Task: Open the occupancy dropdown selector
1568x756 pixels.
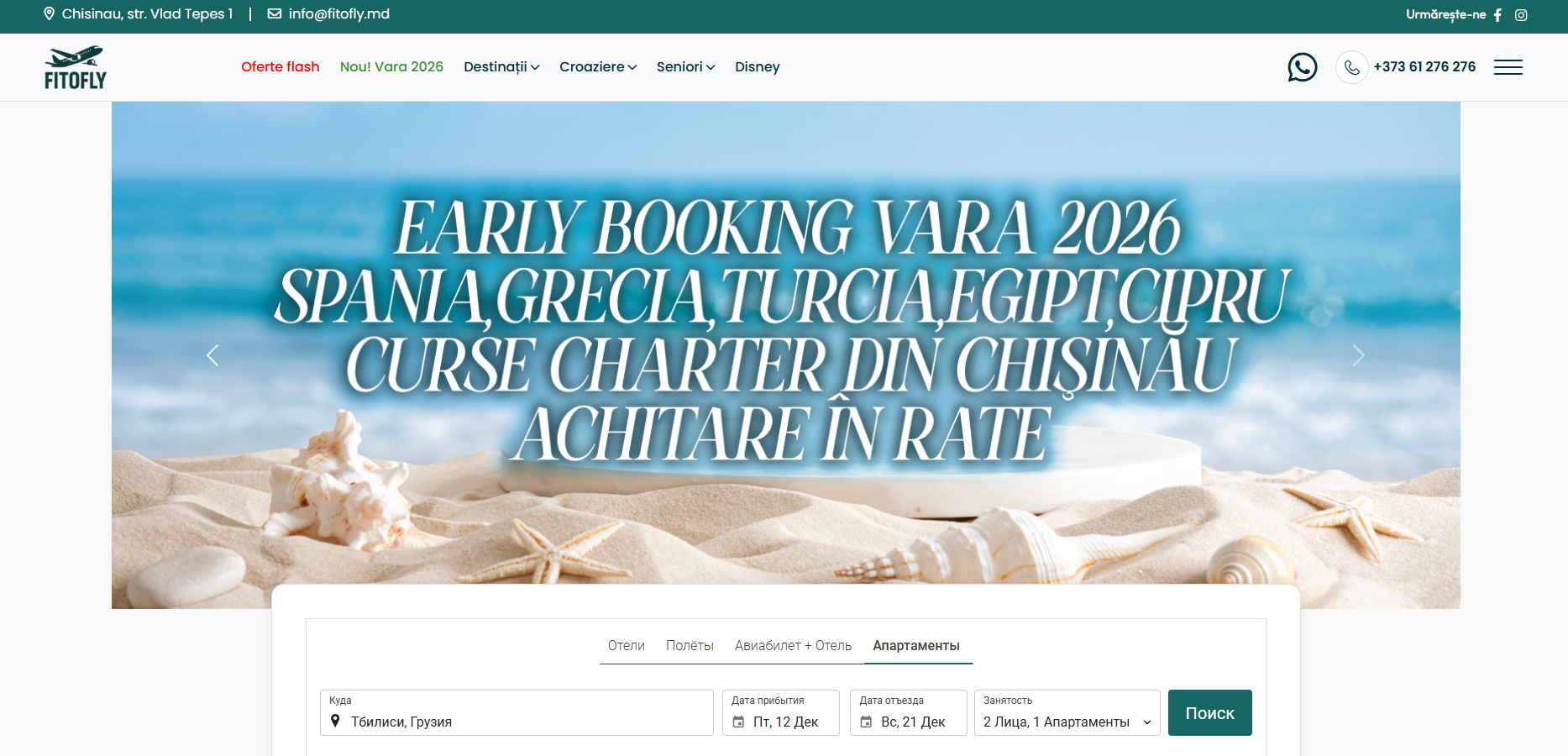Action: 1067,713
